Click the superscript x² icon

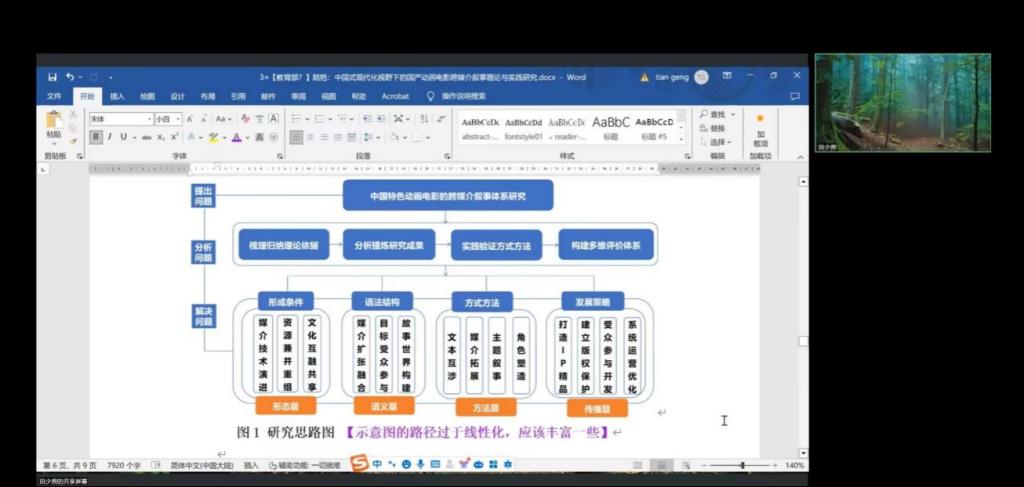tap(174, 137)
